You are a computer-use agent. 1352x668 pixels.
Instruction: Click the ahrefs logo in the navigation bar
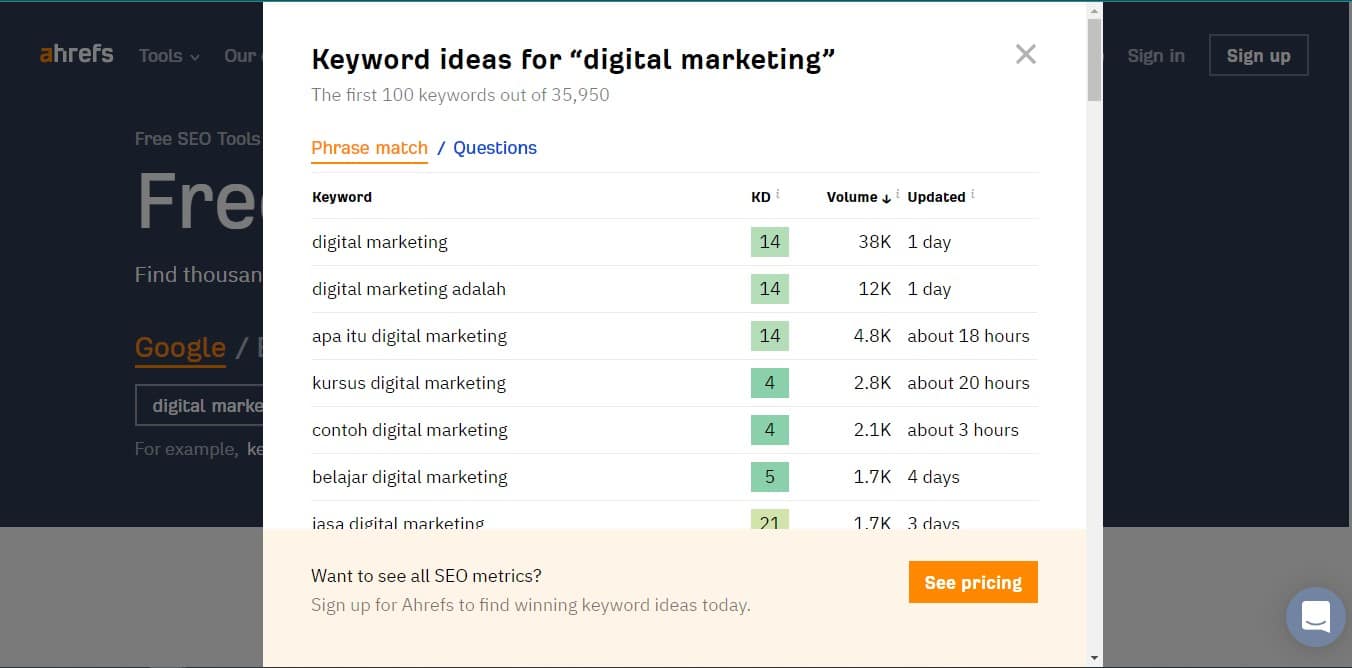click(x=76, y=55)
